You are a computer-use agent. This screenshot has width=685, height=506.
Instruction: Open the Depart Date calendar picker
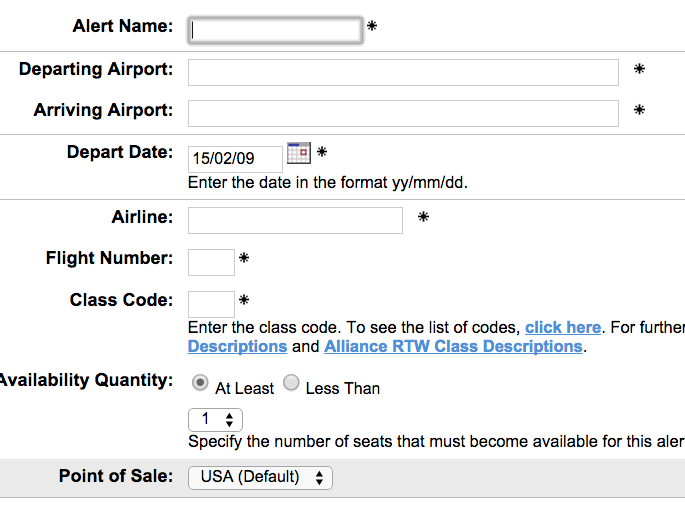tap(299, 152)
